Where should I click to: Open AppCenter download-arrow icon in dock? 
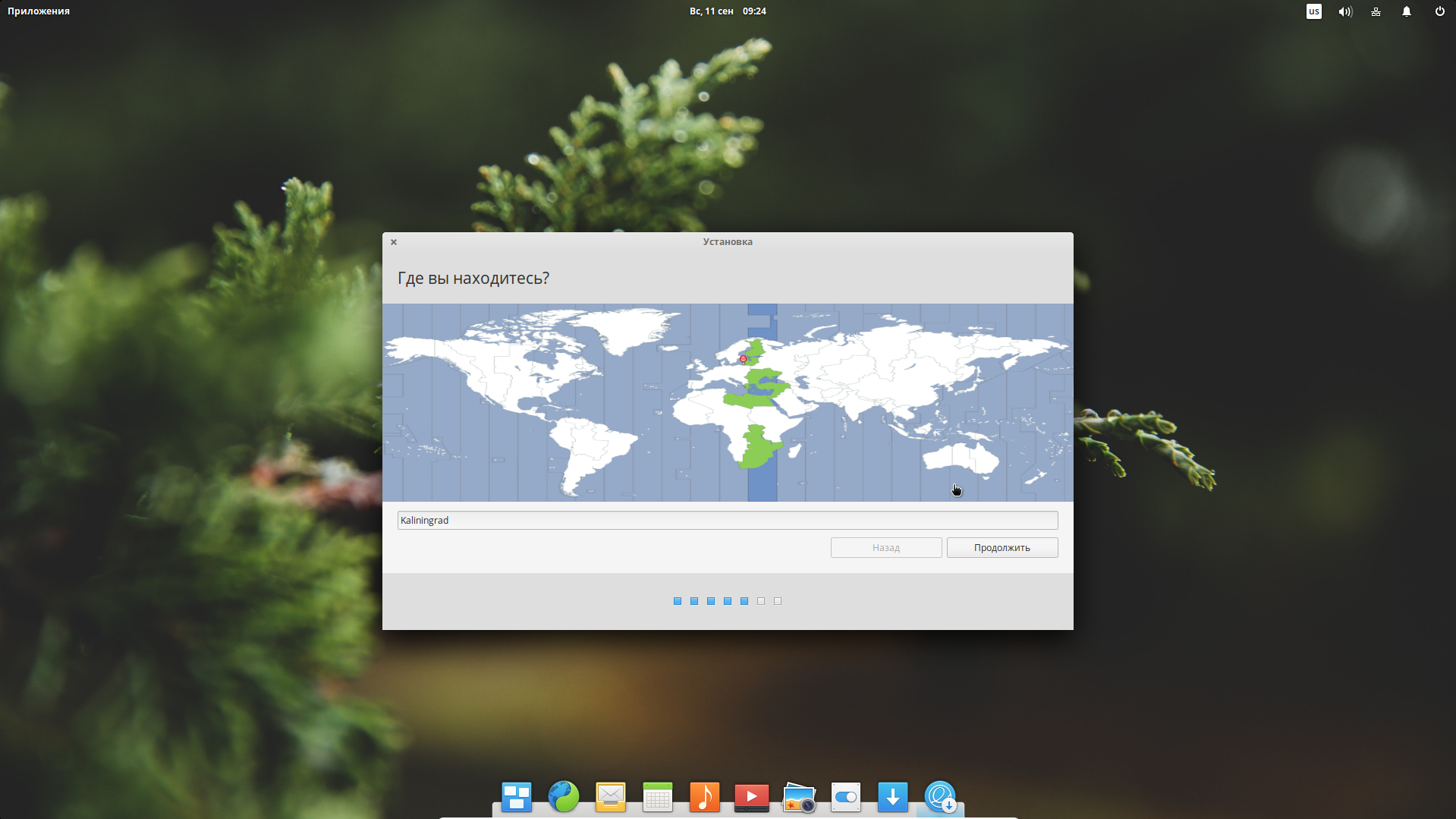[893, 797]
